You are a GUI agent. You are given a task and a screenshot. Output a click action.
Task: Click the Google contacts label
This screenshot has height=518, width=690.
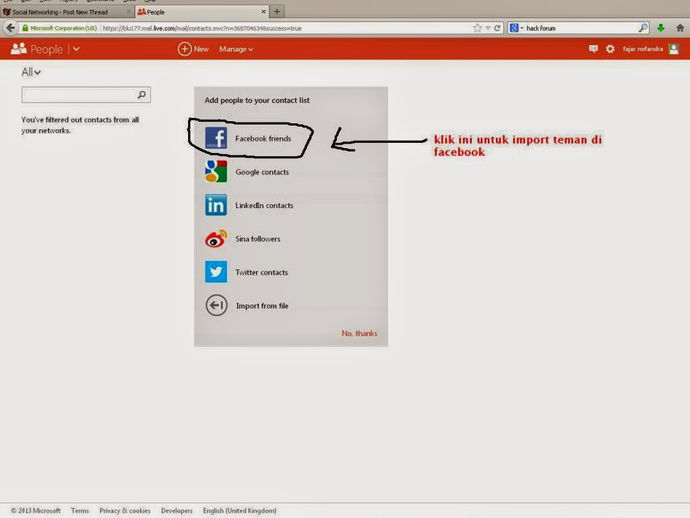tap(262, 172)
